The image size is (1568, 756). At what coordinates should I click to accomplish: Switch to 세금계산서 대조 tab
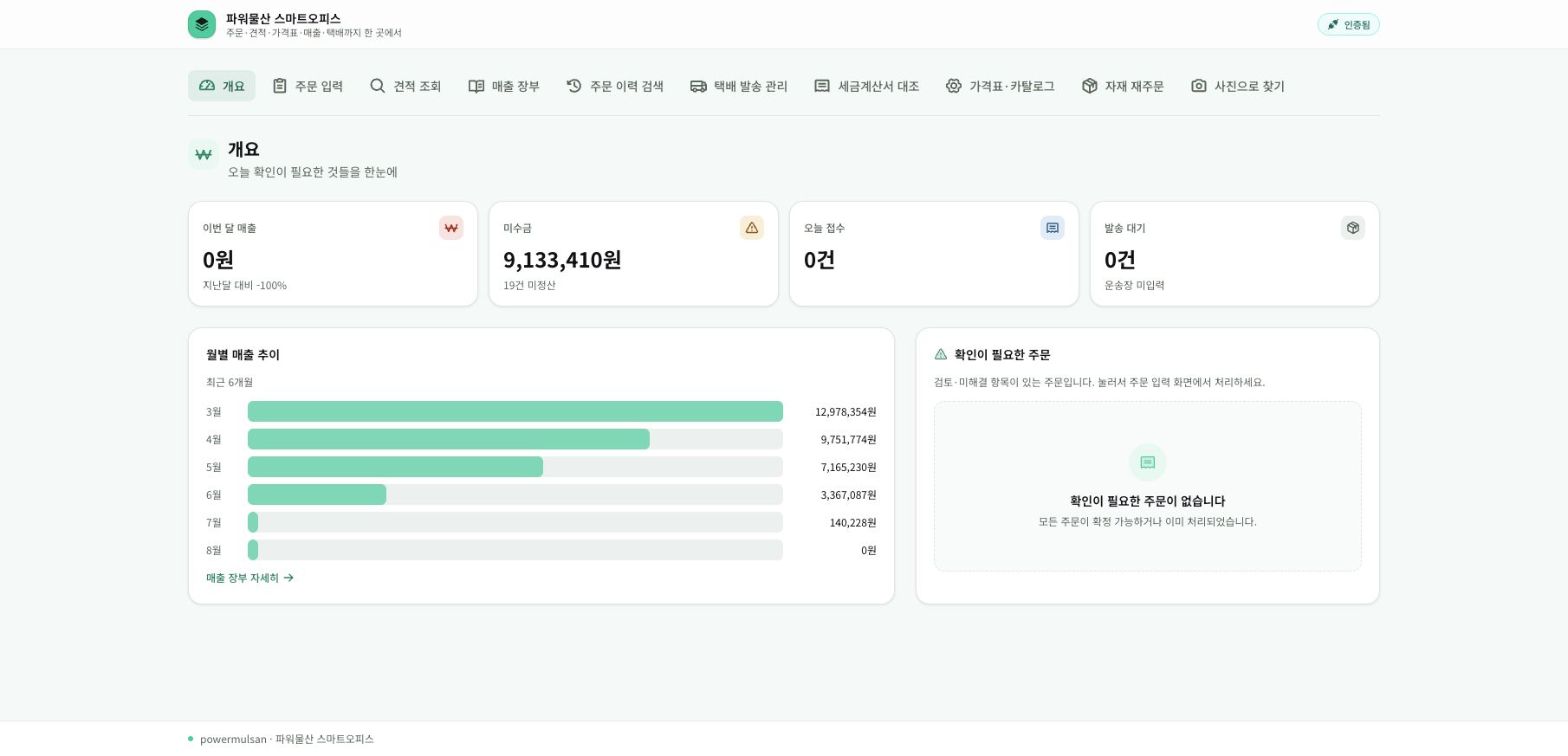coord(866,86)
